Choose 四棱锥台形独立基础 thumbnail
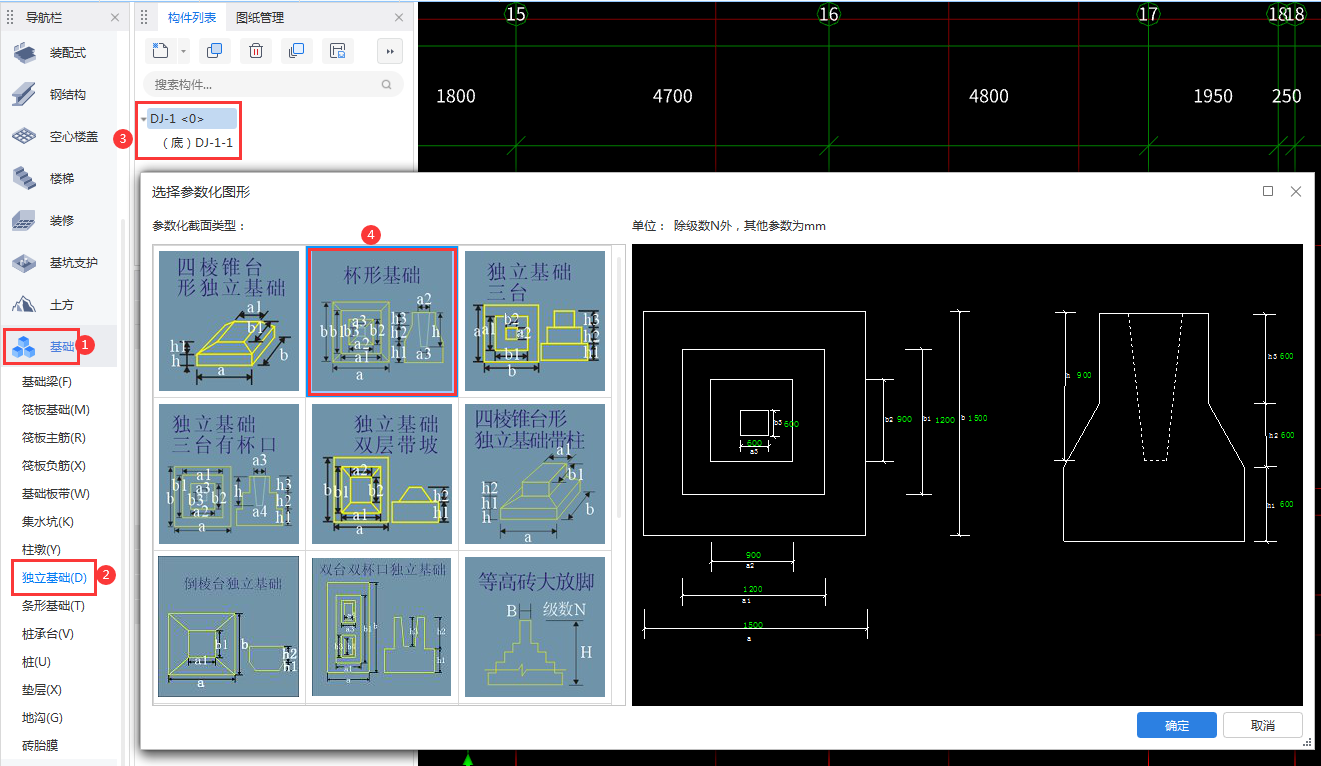 (x=229, y=321)
